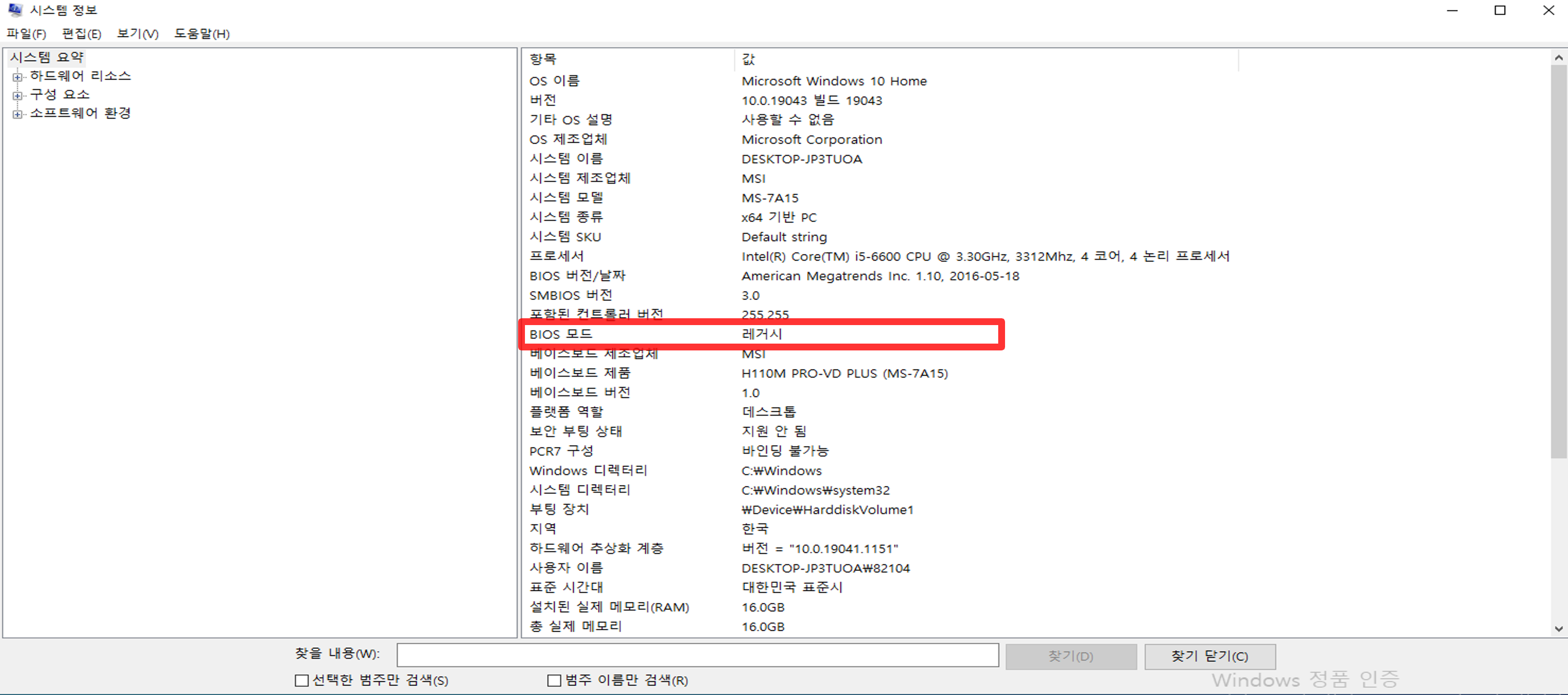The height and width of the screenshot is (695, 1568).
Task: Open the 보기(V) menu
Action: (x=137, y=34)
